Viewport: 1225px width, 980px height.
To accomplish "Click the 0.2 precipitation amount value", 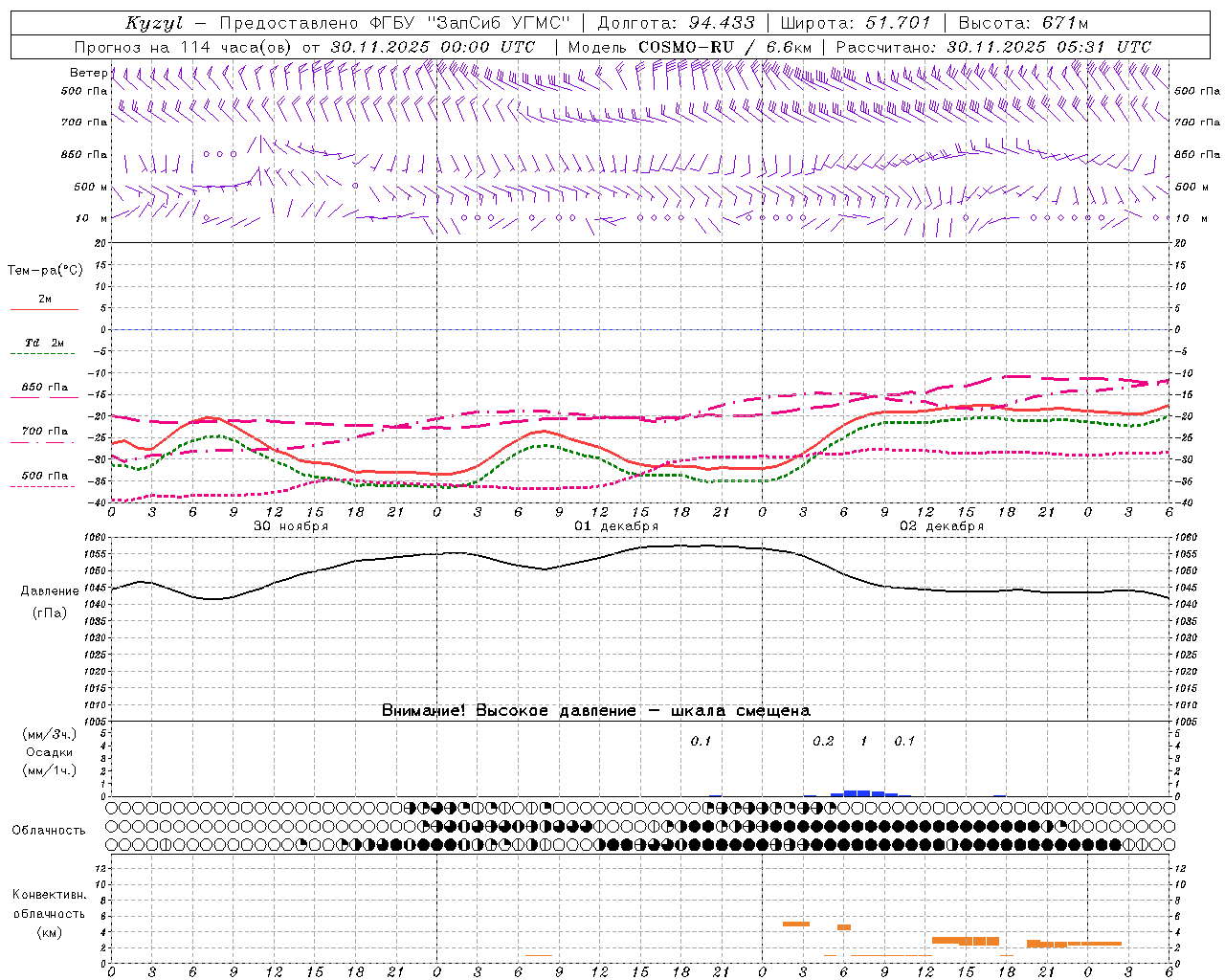I will tap(823, 742).
